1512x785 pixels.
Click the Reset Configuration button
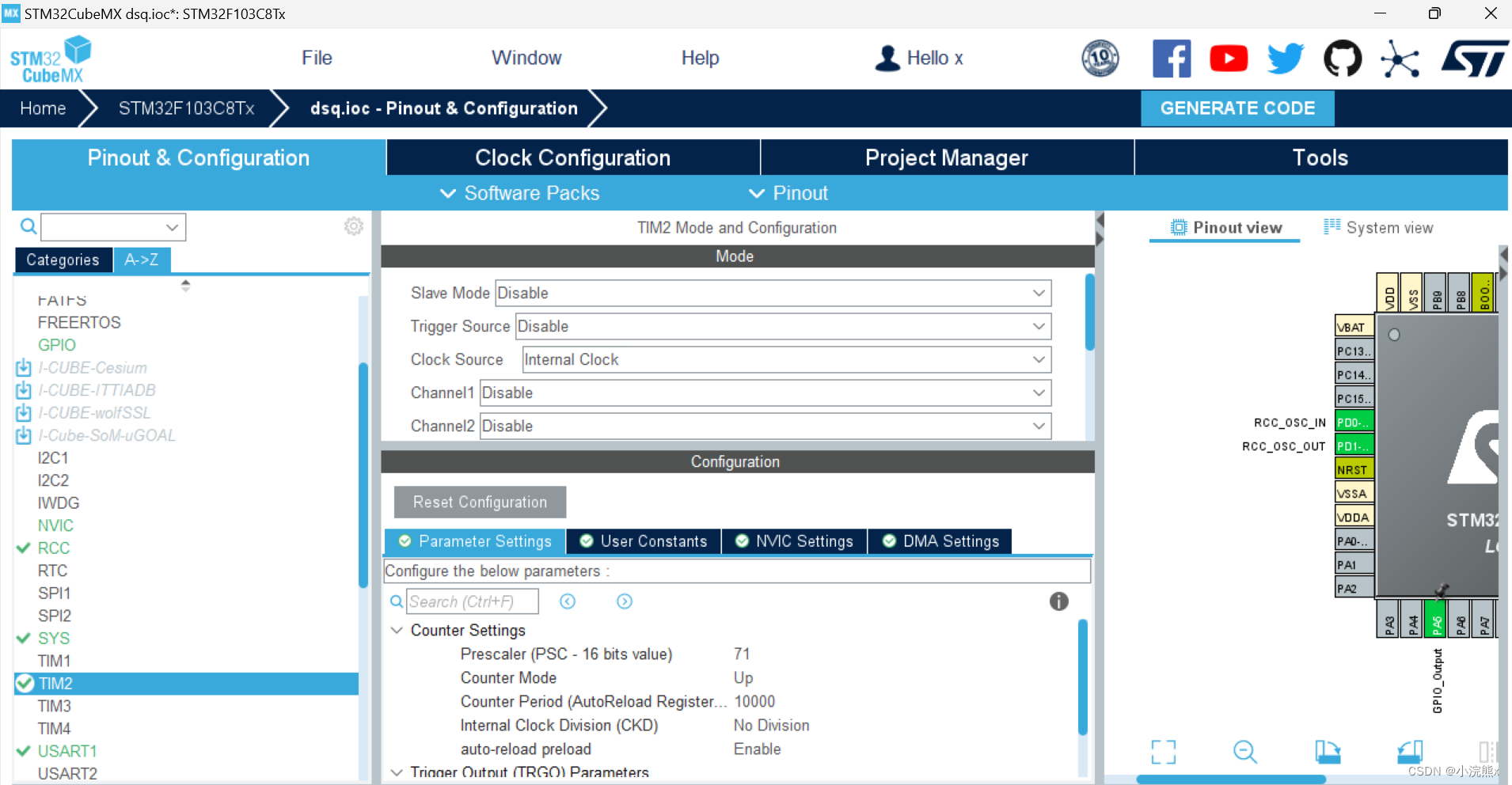480,502
